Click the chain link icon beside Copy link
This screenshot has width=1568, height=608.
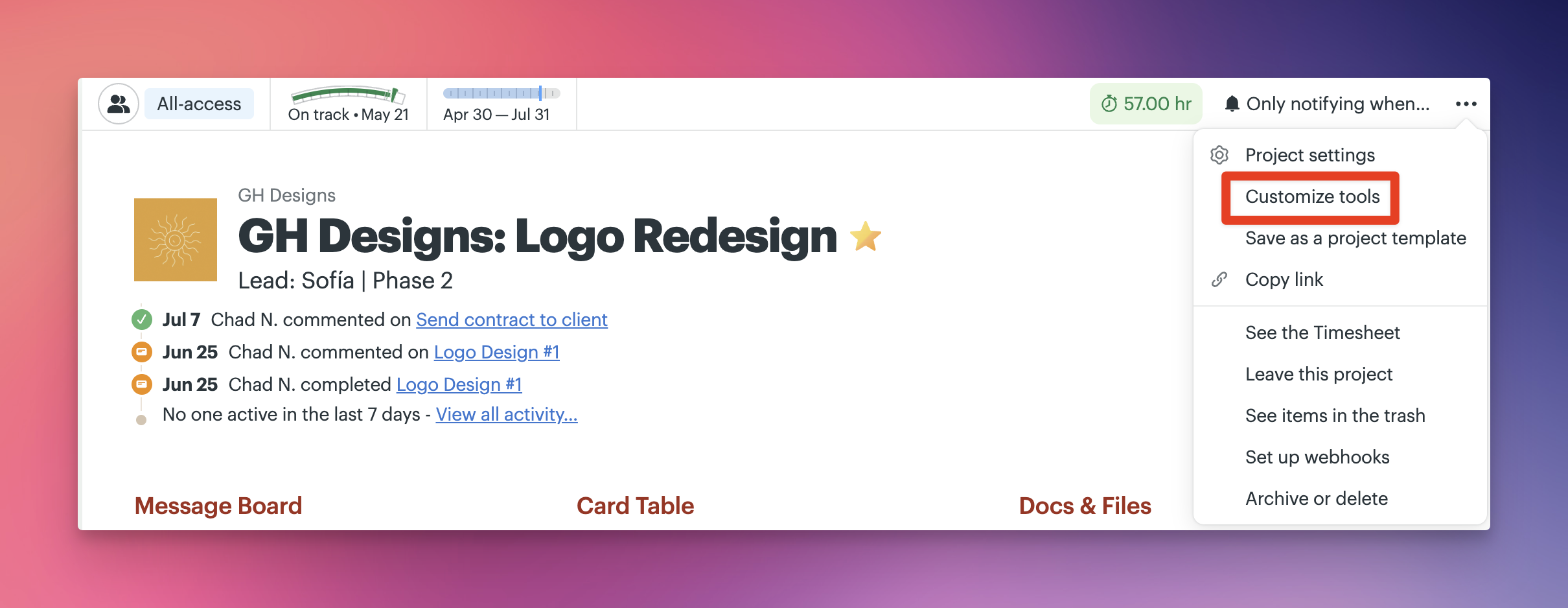[1219, 279]
